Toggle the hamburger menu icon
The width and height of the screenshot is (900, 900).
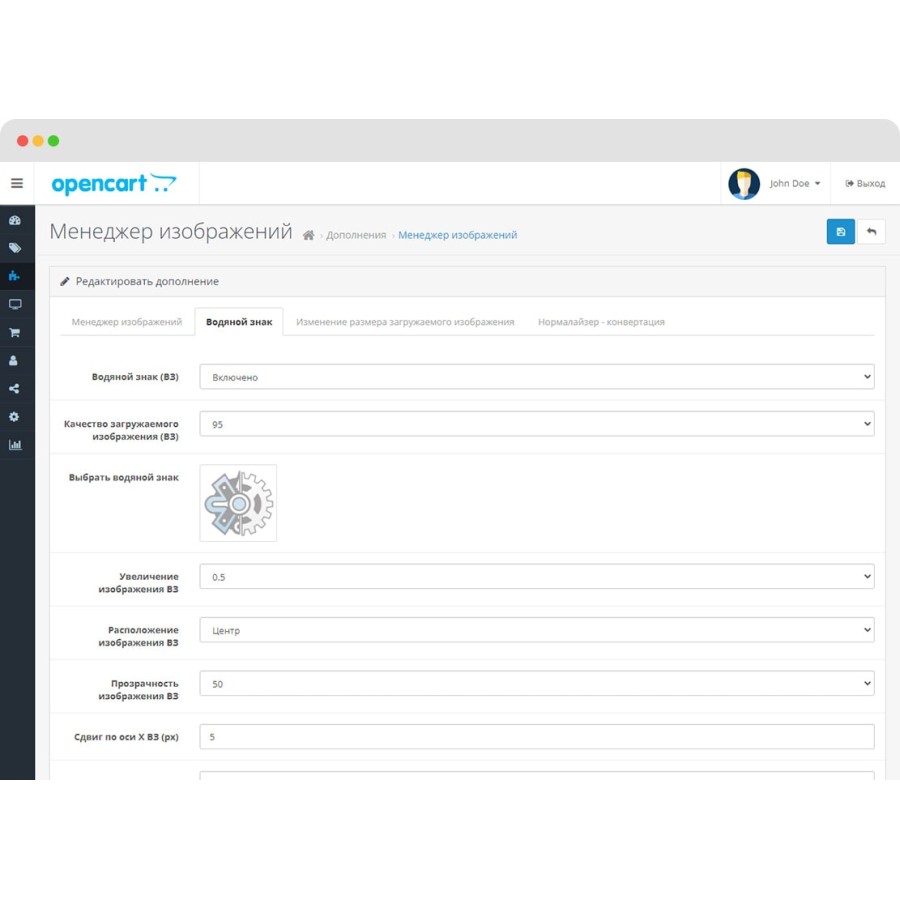pyautogui.click(x=17, y=183)
